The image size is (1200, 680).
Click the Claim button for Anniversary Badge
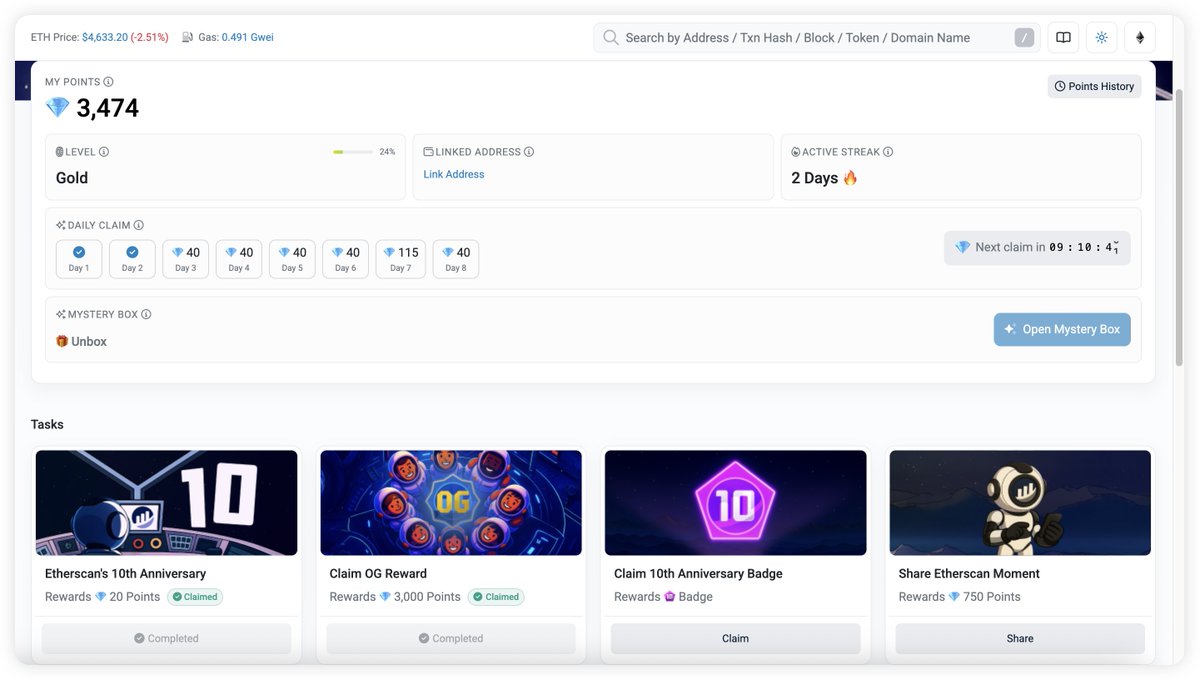736,638
